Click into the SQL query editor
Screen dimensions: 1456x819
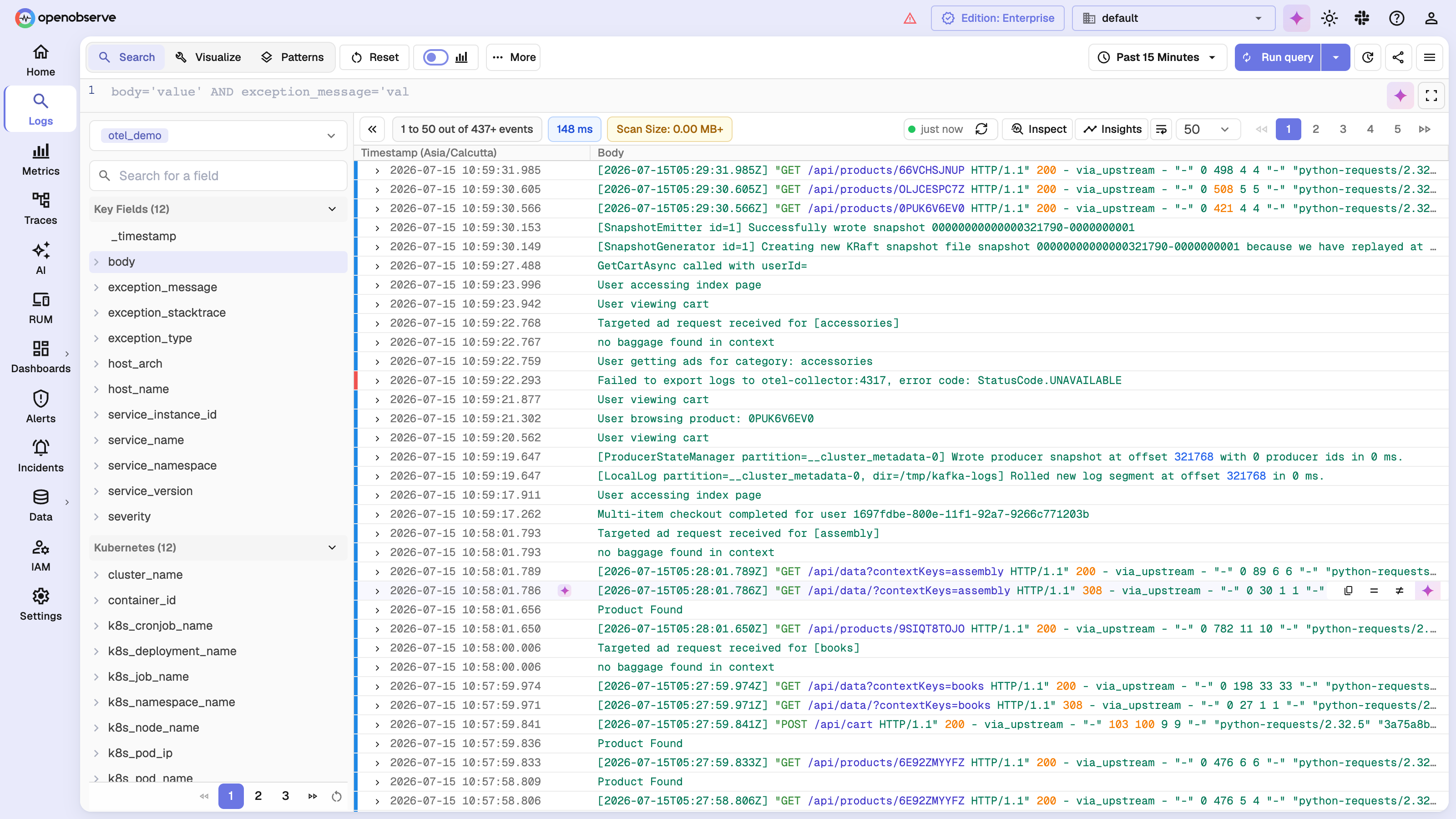735,91
